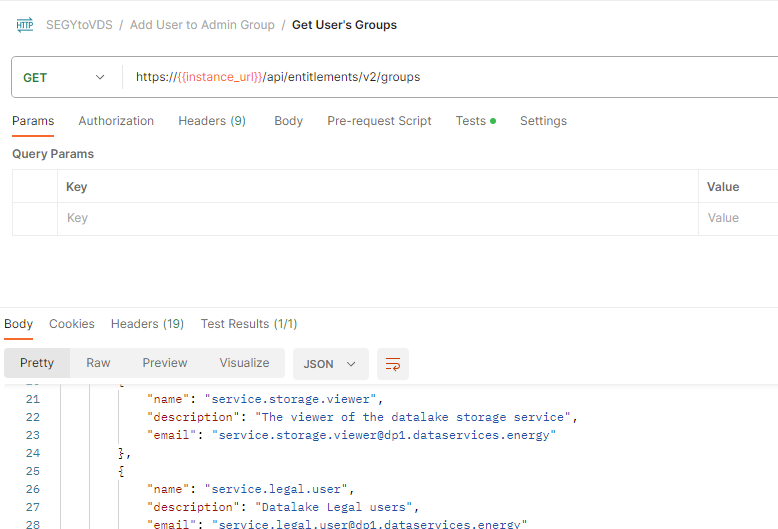Click the query param Value input
Image resolution: width=778 pixels, height=529 pixels.
click(738, 218)
